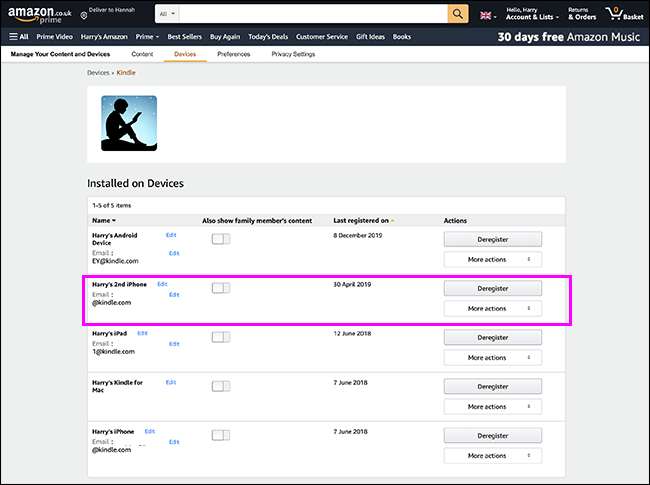The height and width of the screenshot is (485, 650).
Task: Sort by the Last registered on column
Action: 363,220
